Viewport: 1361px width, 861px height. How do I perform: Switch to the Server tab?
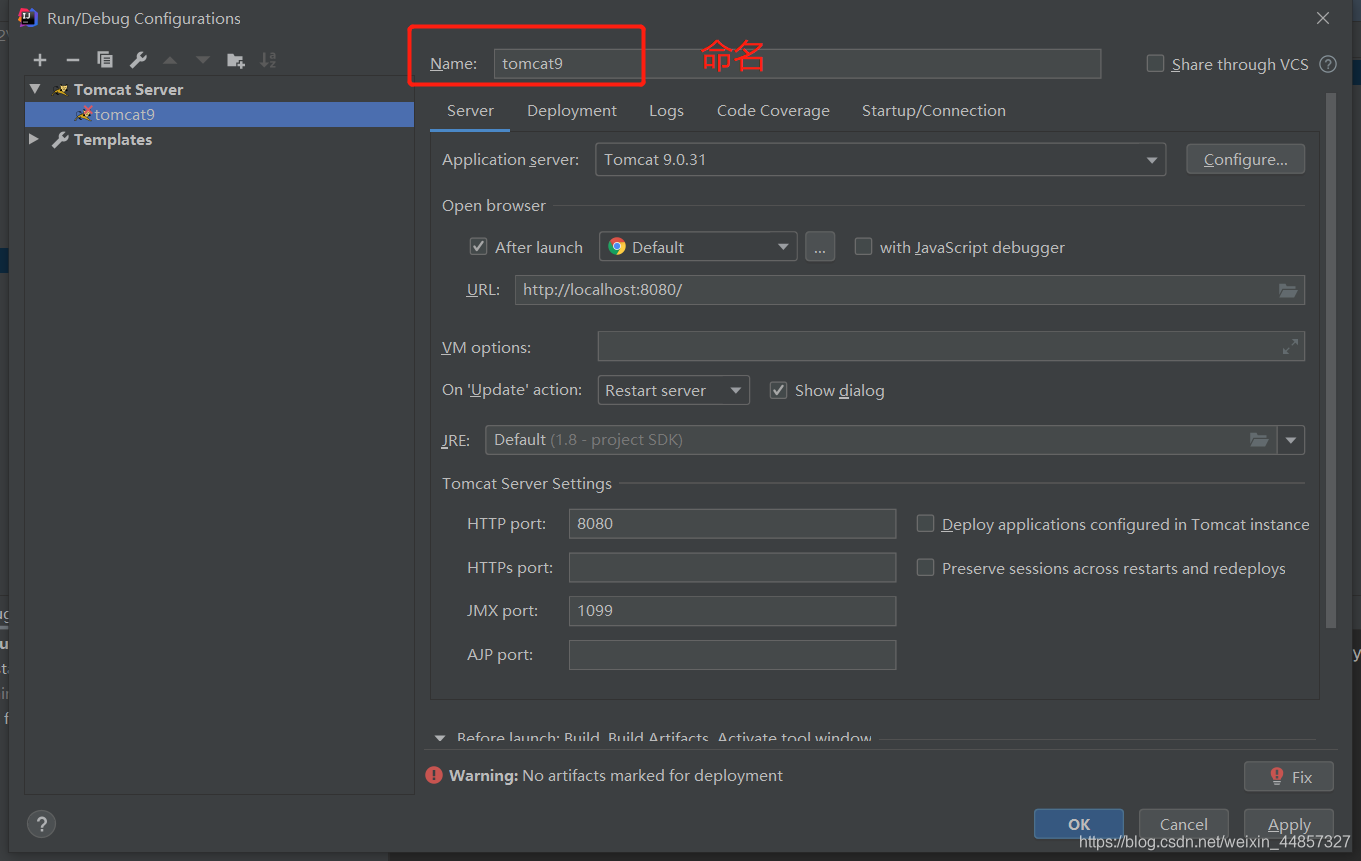click(x=470, y=111)
